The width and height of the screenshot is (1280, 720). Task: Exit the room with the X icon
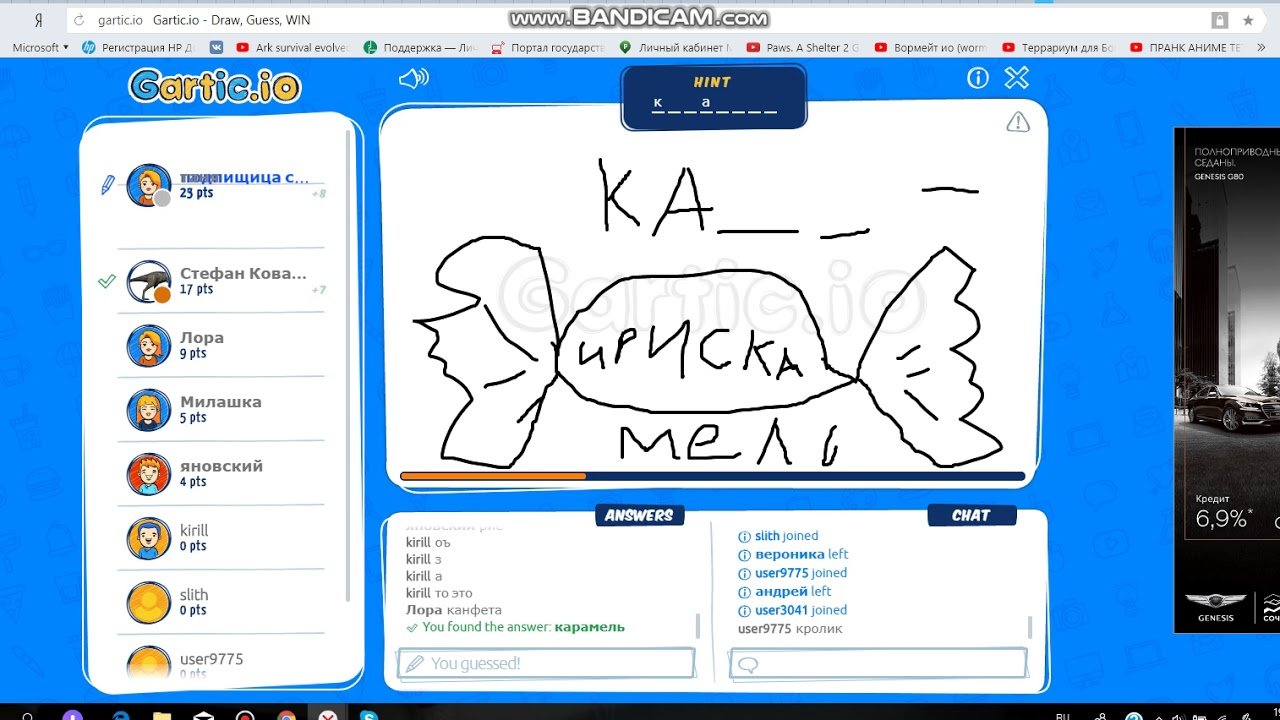(1016, 78)
